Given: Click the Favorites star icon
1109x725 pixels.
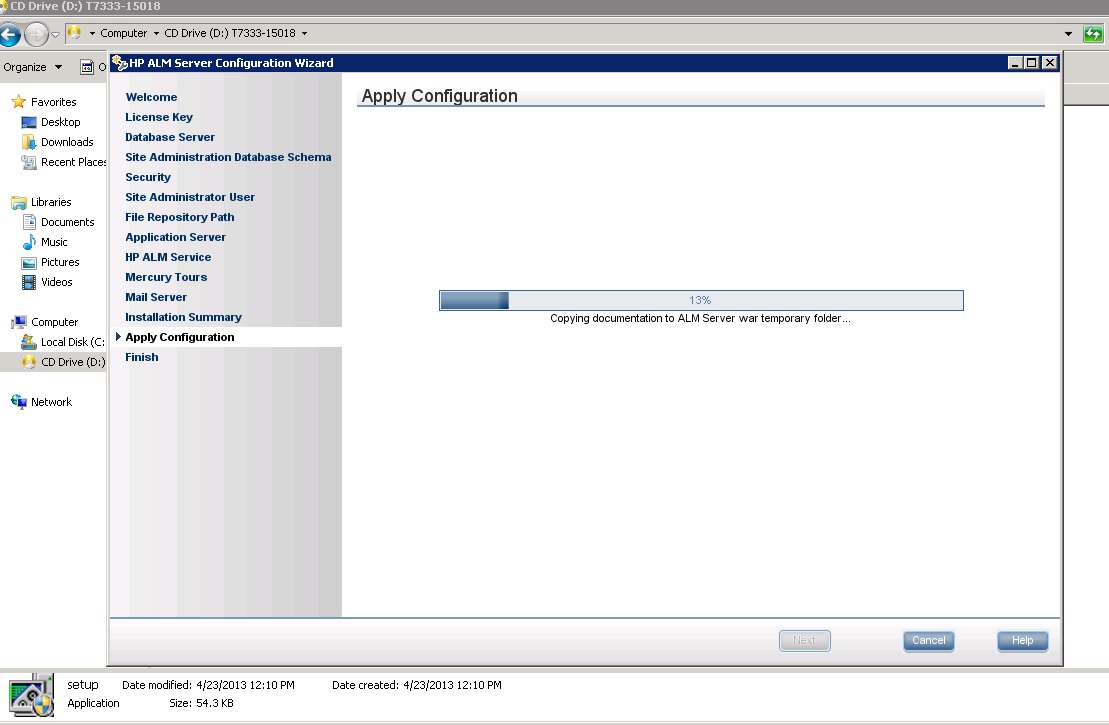Looking at the screenshot, I should pos(18,102).
